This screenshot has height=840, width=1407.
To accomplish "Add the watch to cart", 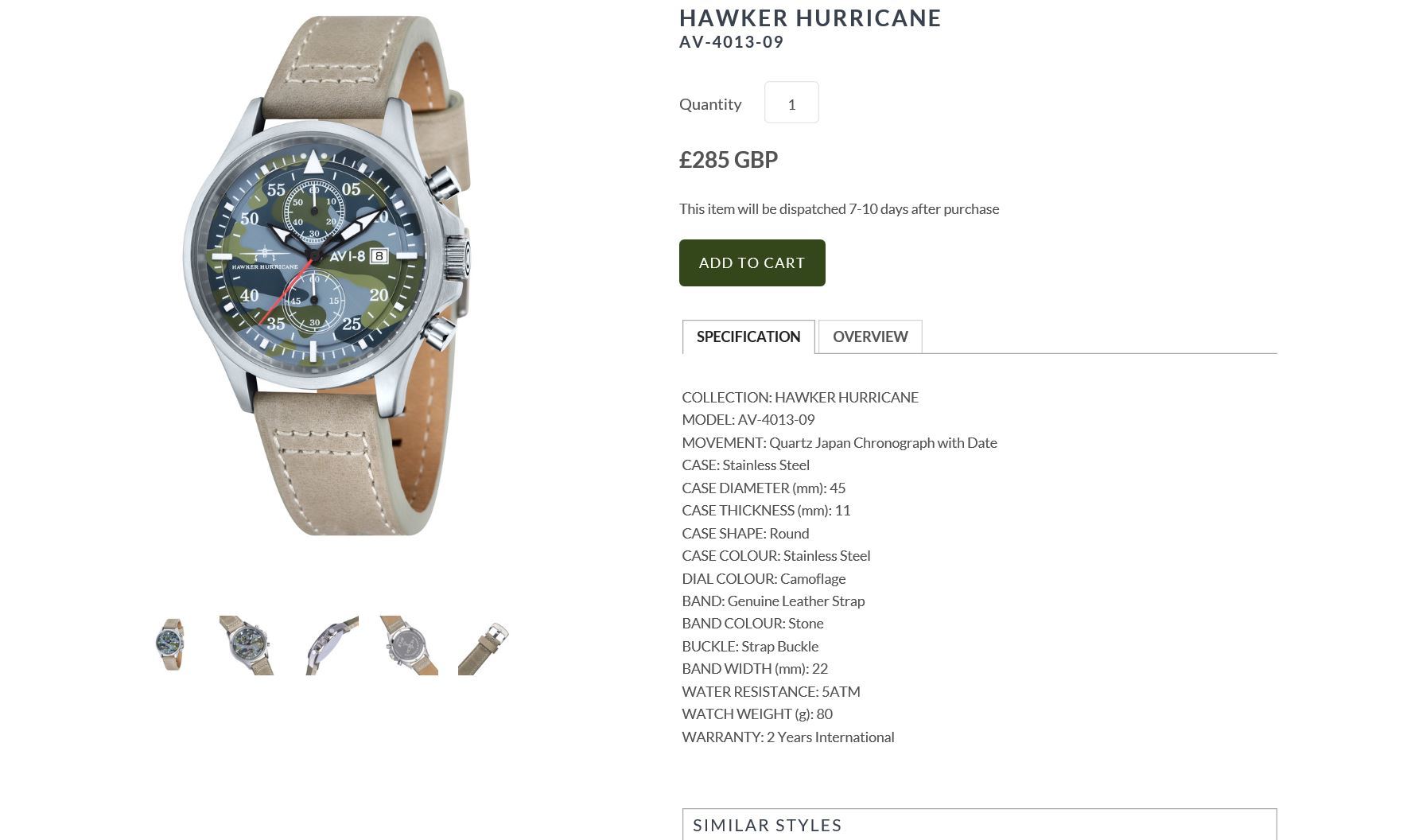I will pos(752,262).
